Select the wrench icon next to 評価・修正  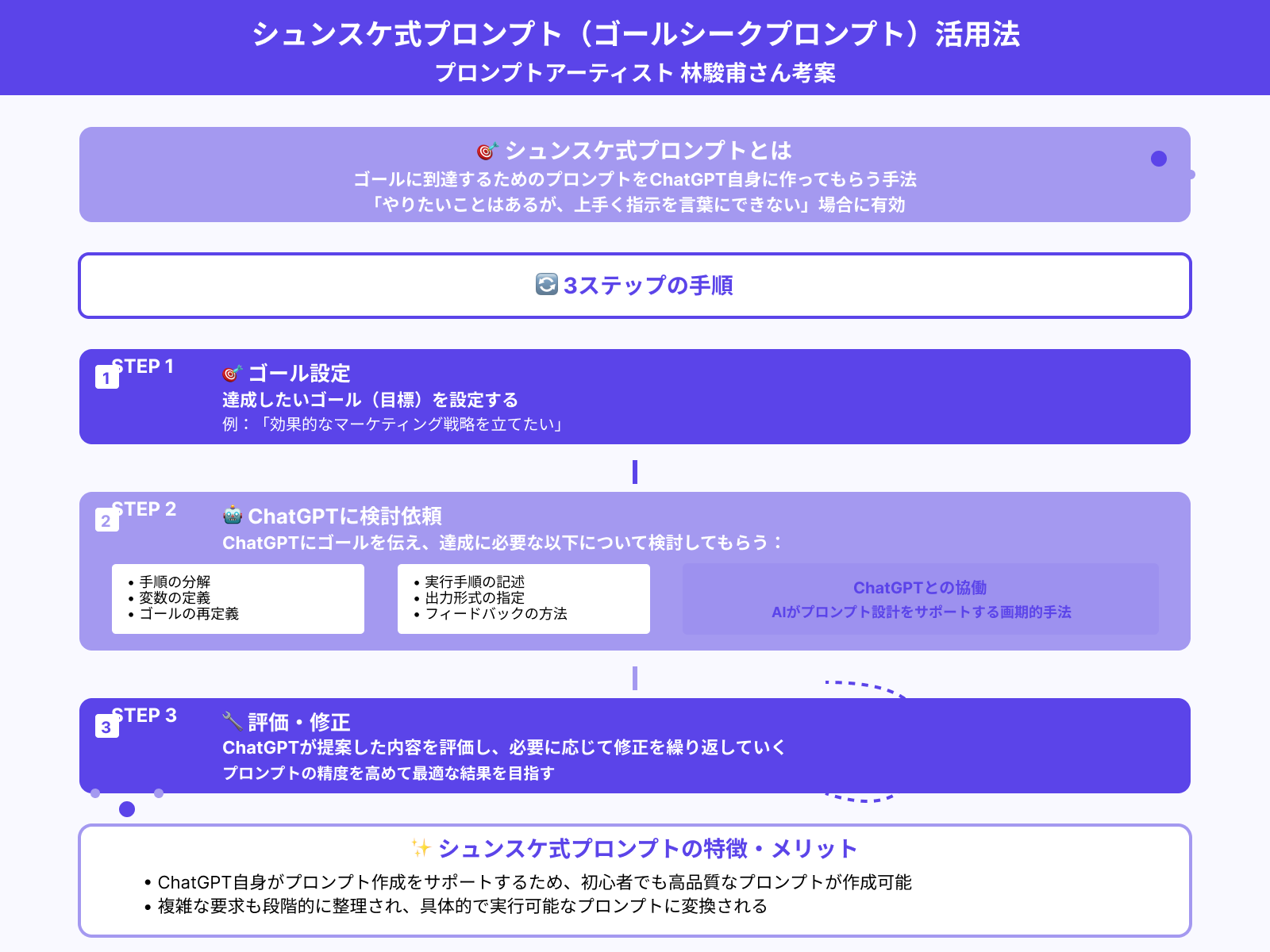233,722
